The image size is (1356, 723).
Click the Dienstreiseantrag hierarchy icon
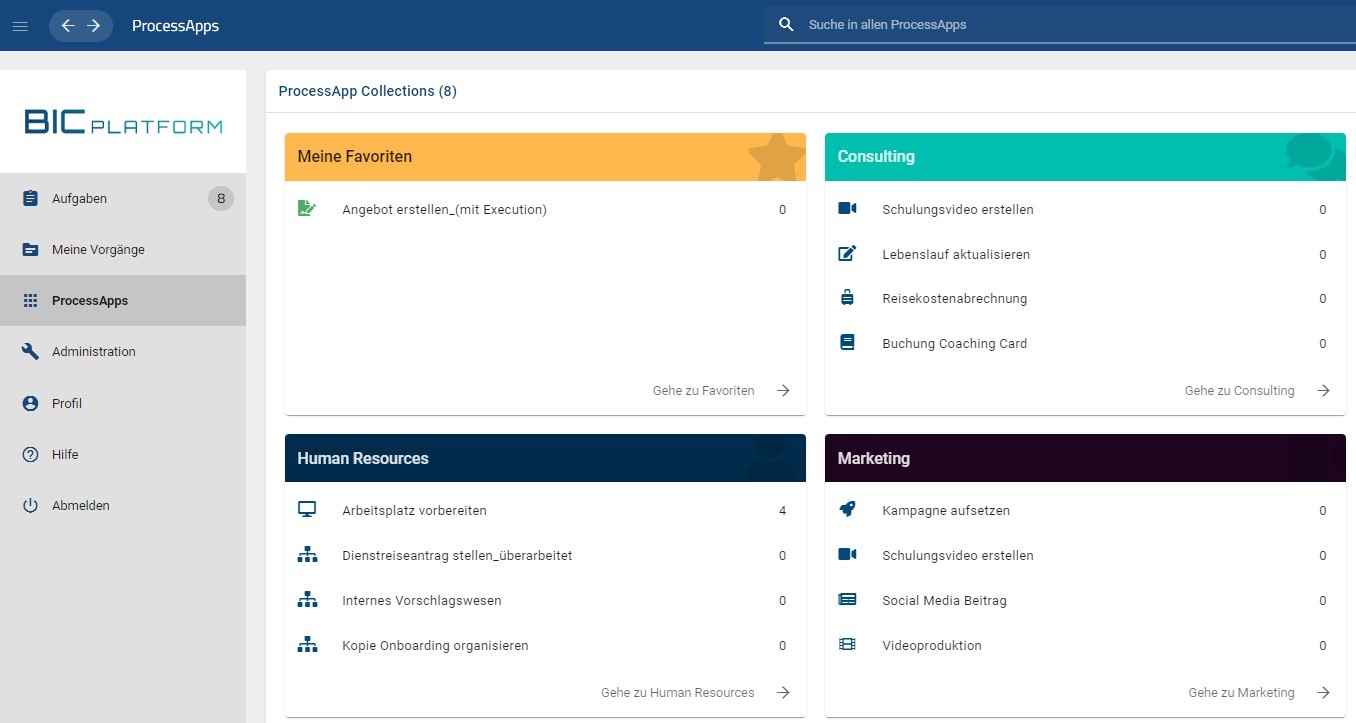tap(307, 555)
